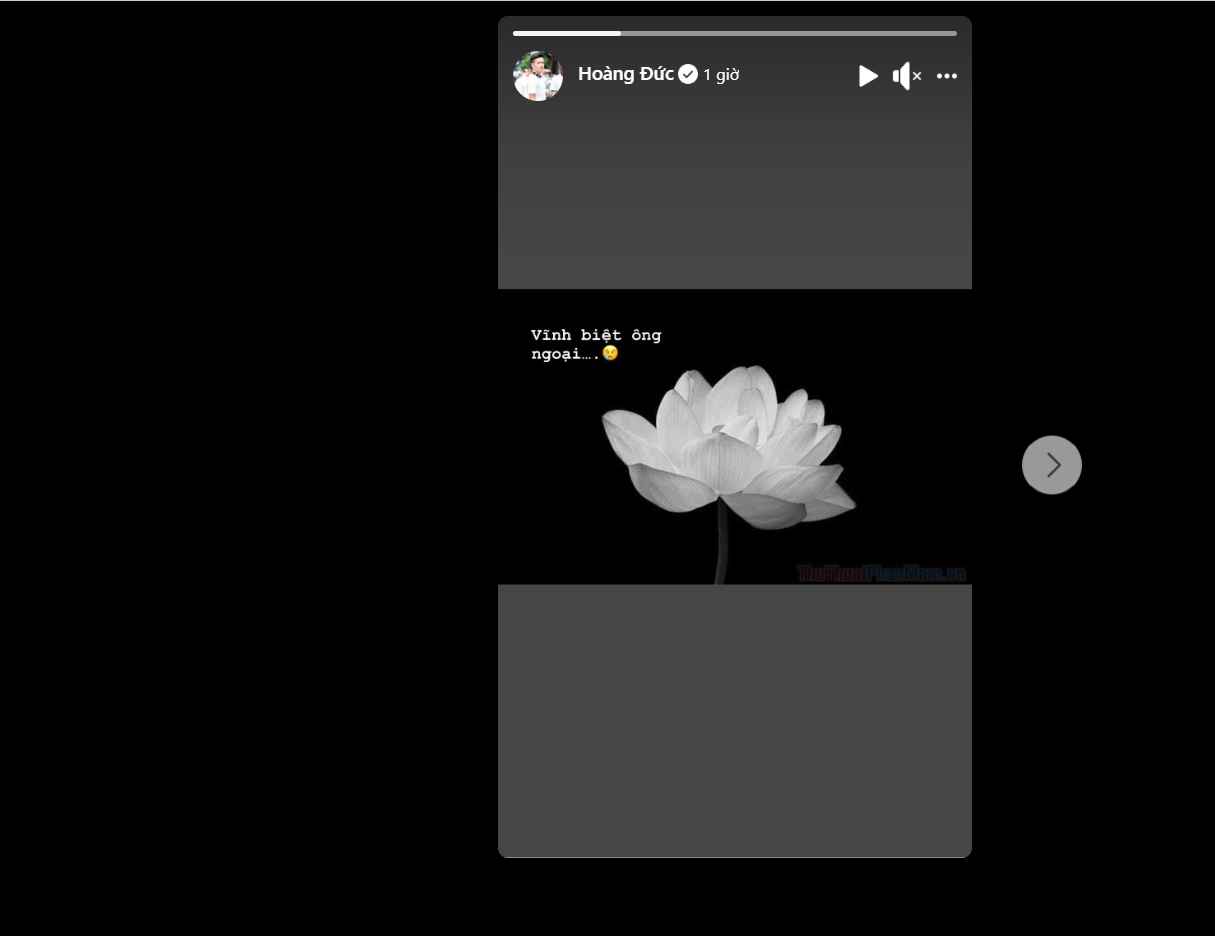Click the filled part of the story progress bar
The width and height of the screenshot is (1215, 936).
(566, 33)
